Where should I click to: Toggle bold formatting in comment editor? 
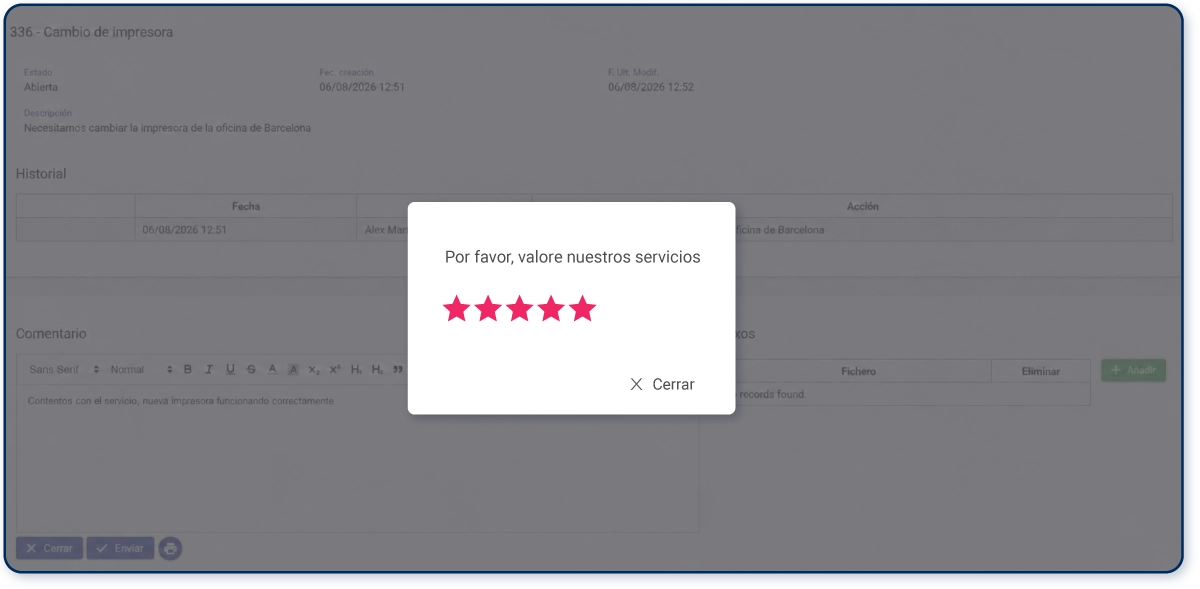point(187,370)
